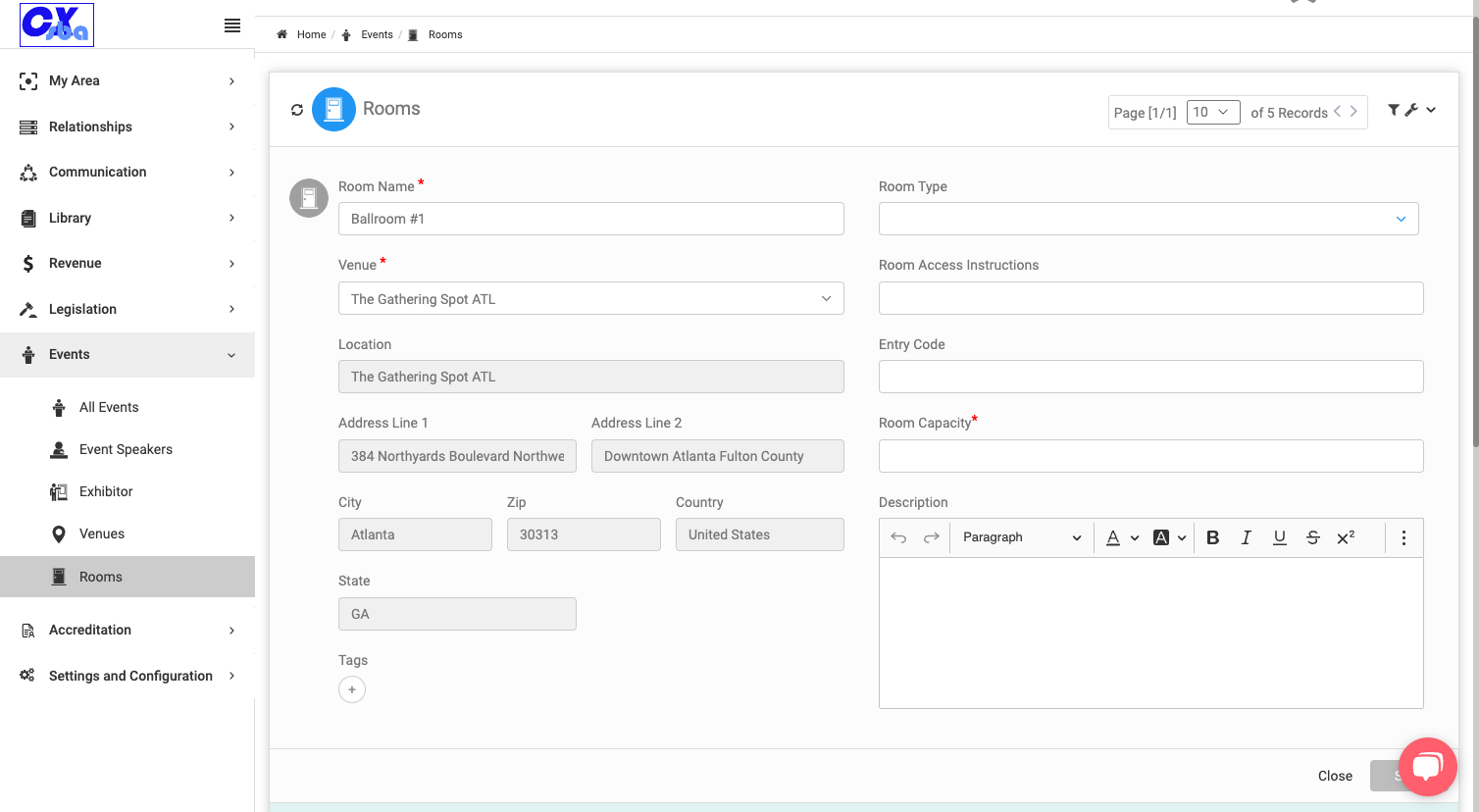
Task: Click the Close button
Action: [1335, 776]
